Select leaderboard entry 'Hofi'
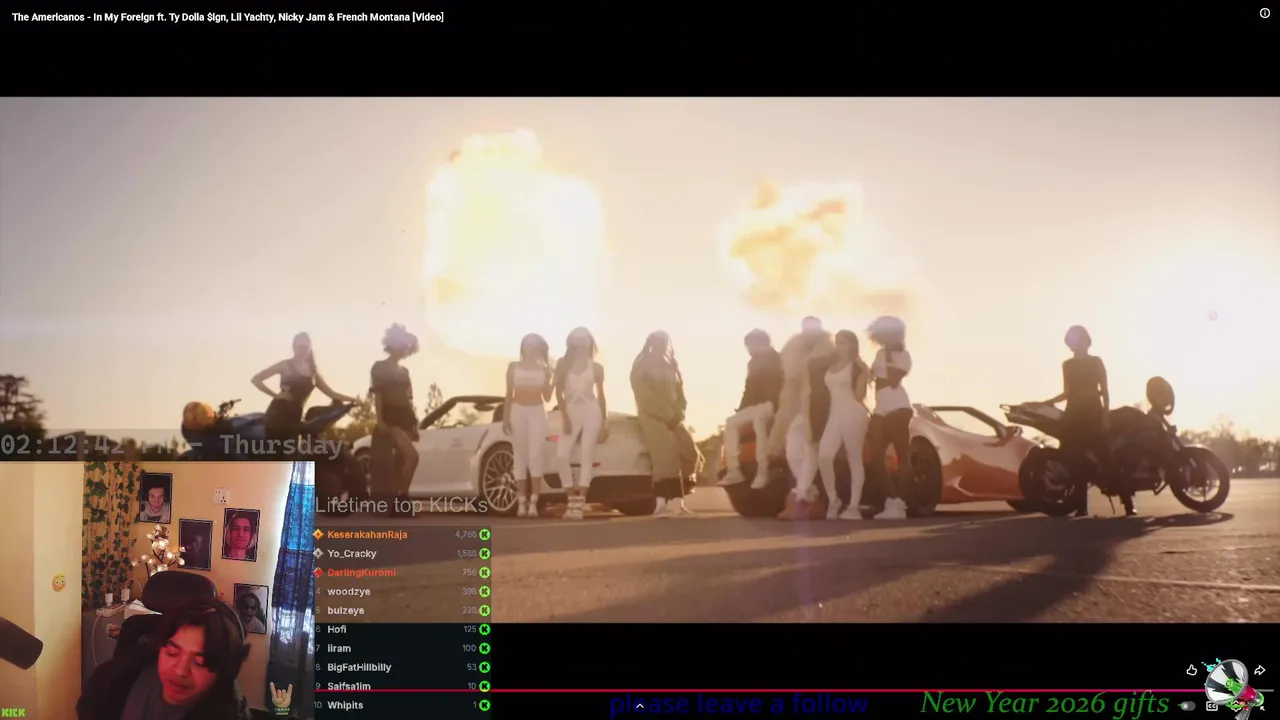Viewport: 1280px width, 720px height. click(337, 630)
